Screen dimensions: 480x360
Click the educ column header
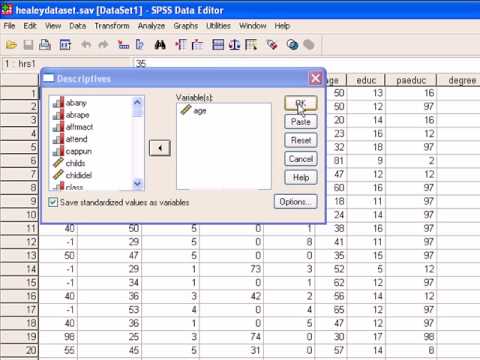point(366,80)
